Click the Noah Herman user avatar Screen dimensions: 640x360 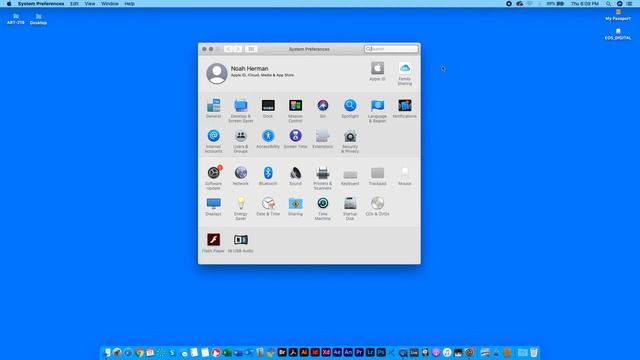click(x=217, y=73)
